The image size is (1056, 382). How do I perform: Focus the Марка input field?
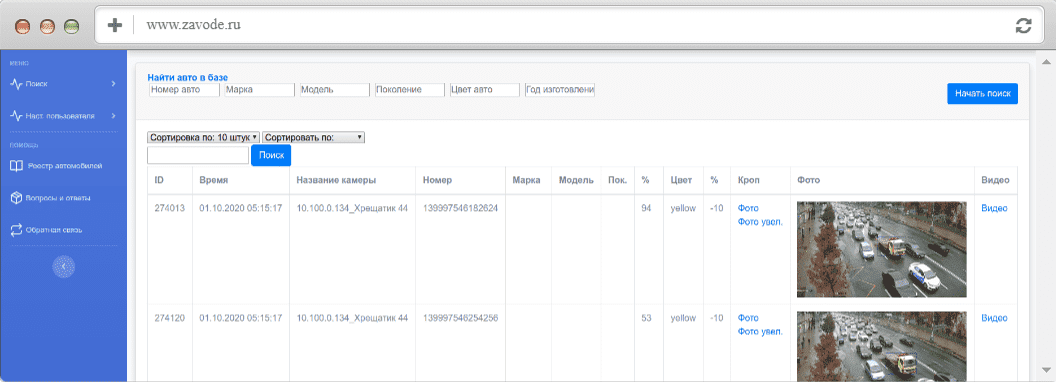[259, 90]
